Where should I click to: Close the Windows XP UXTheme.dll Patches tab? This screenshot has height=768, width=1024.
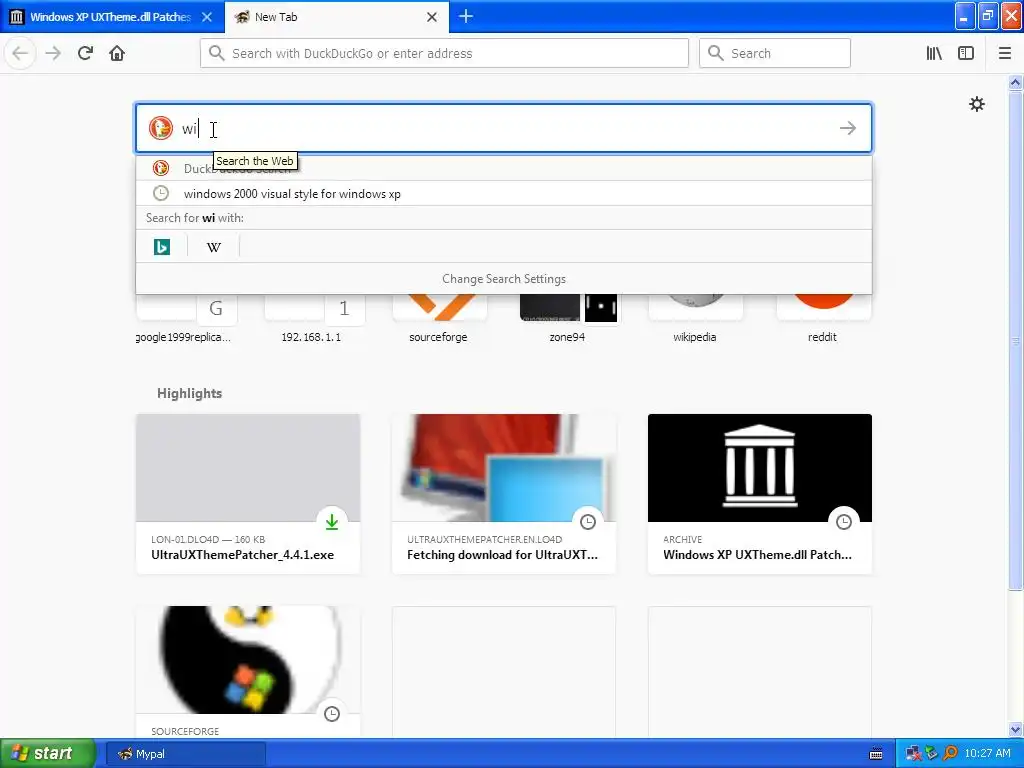pyautogui.click(x=207, y=17)
